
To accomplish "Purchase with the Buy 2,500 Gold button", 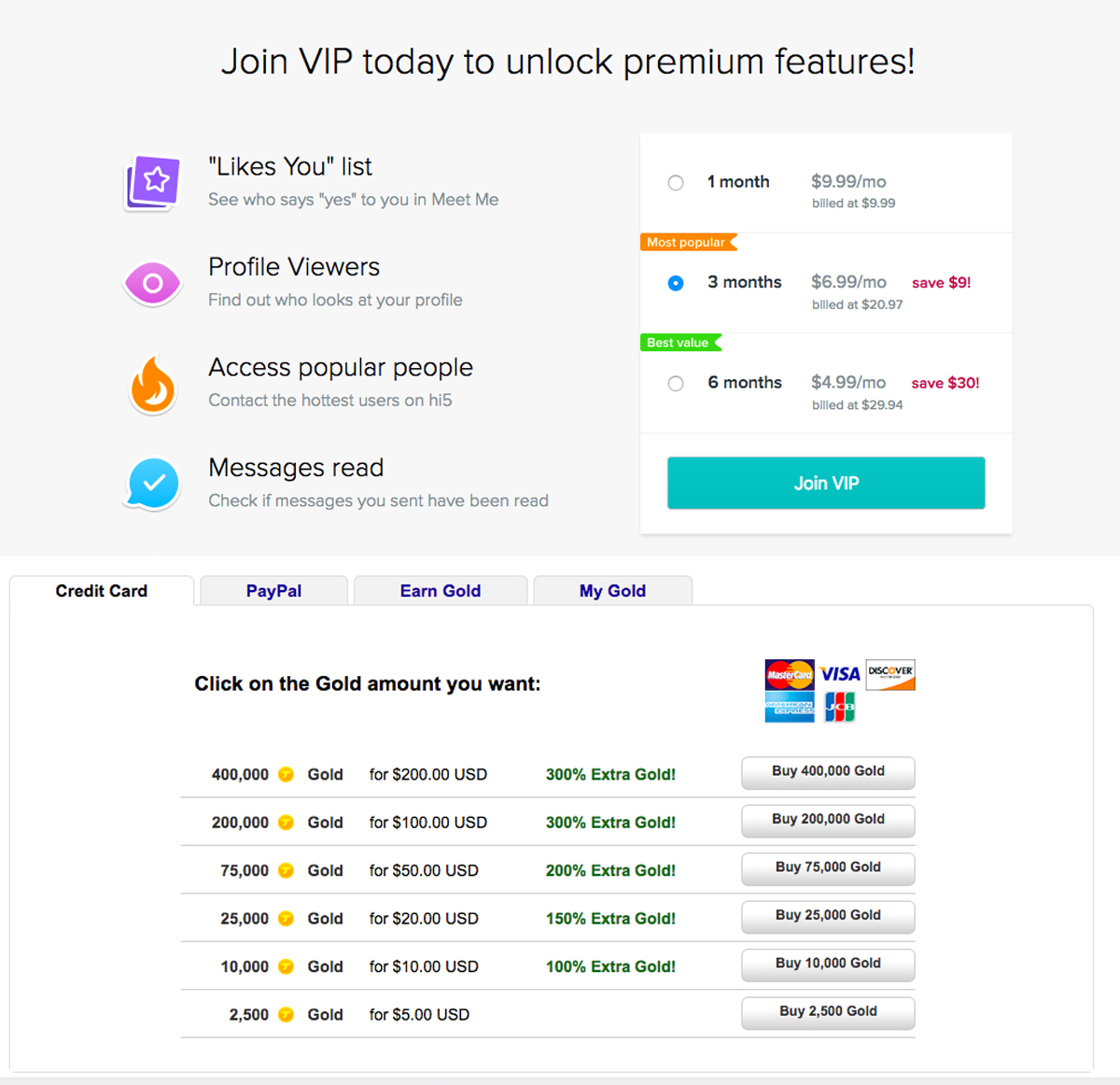I will coord(828,1012).
